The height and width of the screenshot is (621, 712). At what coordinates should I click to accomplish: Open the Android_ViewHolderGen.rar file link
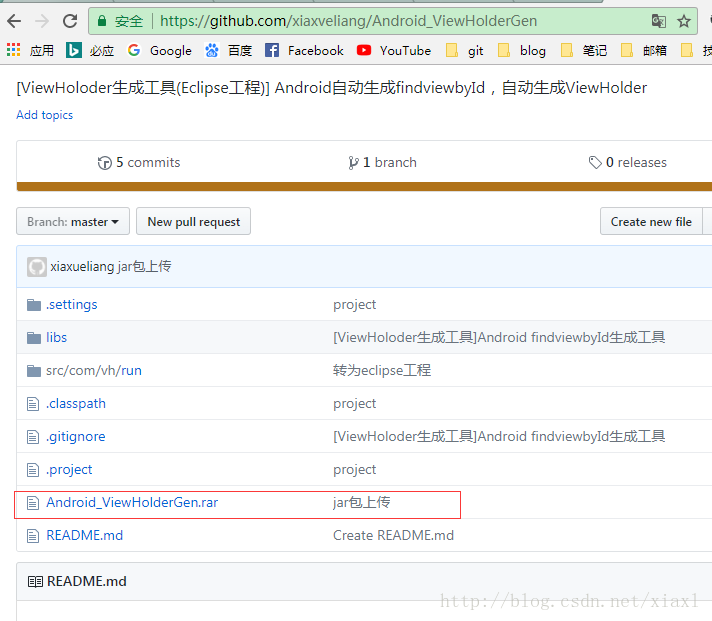(132, 503)
